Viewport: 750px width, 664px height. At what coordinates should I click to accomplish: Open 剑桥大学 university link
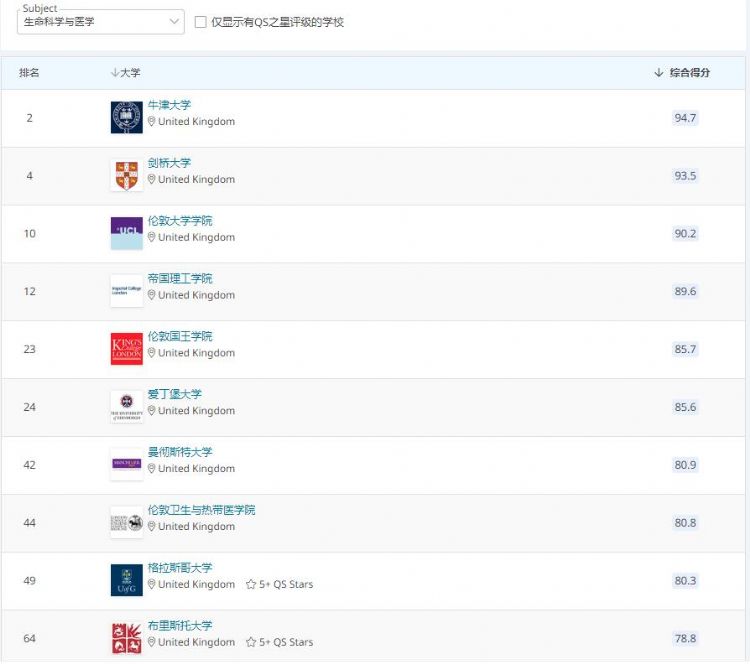point(169,163)
